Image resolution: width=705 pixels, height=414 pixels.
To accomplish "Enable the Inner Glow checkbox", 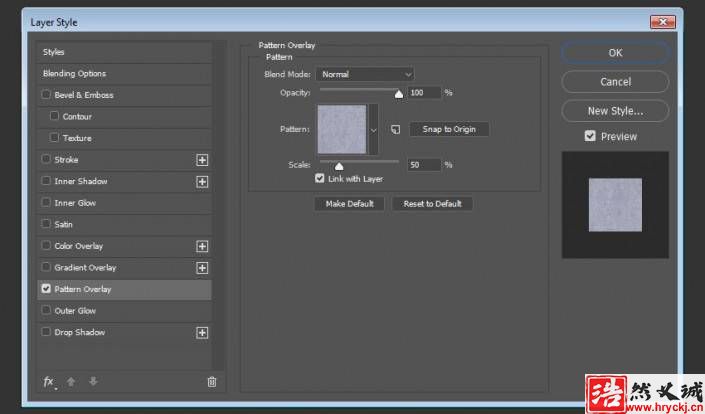I will pos(46,202).
